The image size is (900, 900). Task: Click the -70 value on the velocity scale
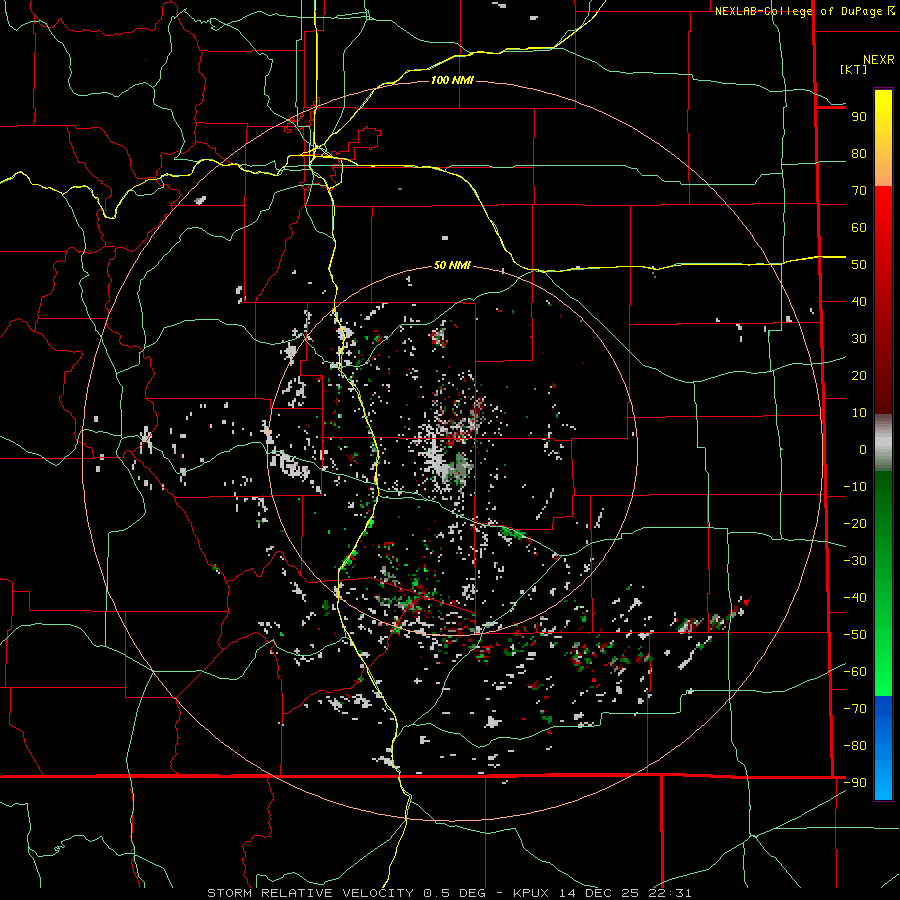tap(855, 709)
